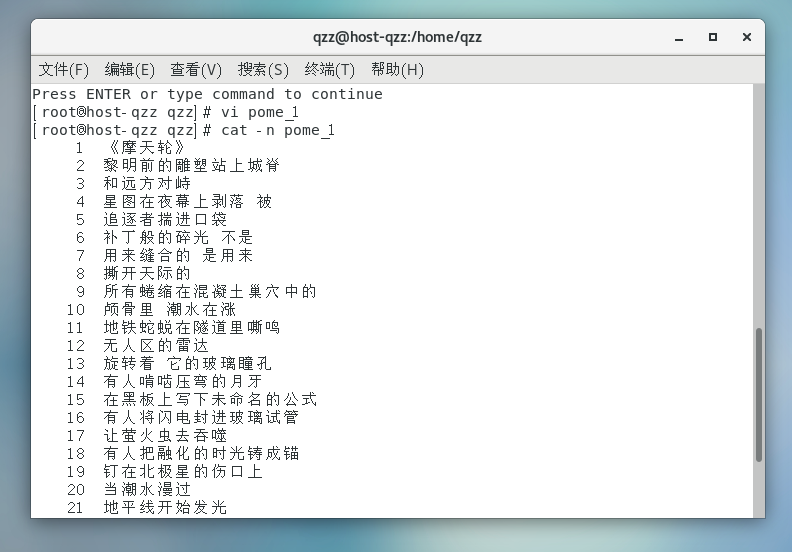Click line 7 用来缝合的 是用来
The height and width of the screenshot is (552, 792).
point(178,256)
